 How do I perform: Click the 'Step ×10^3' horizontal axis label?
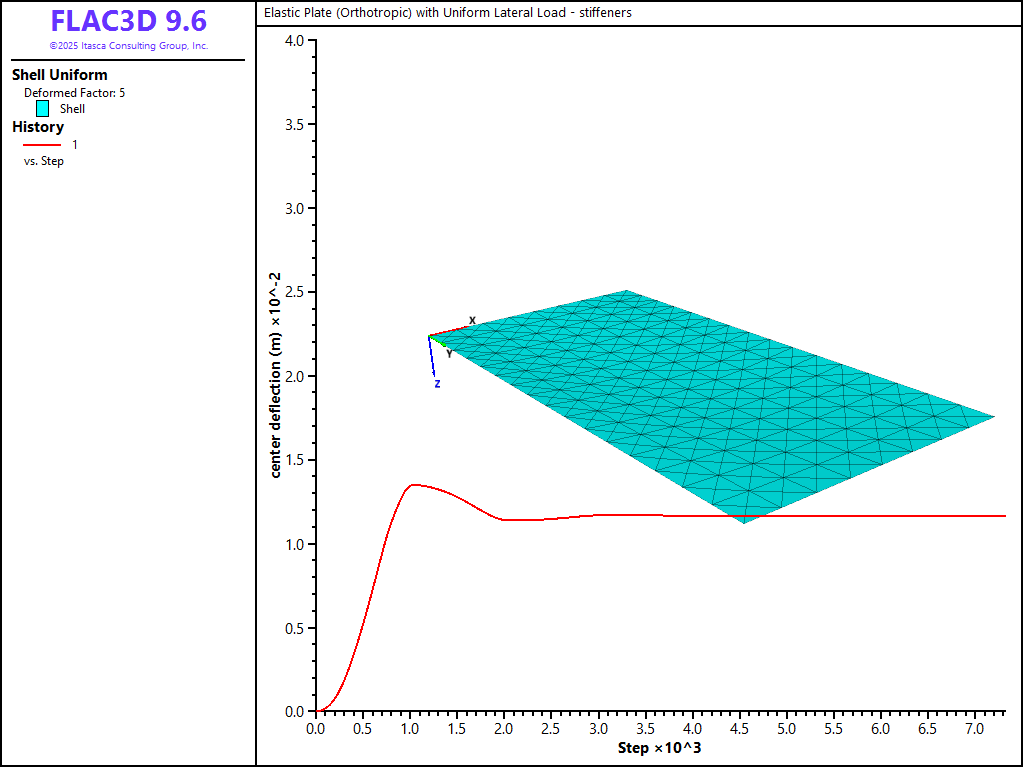pos(659,749)
